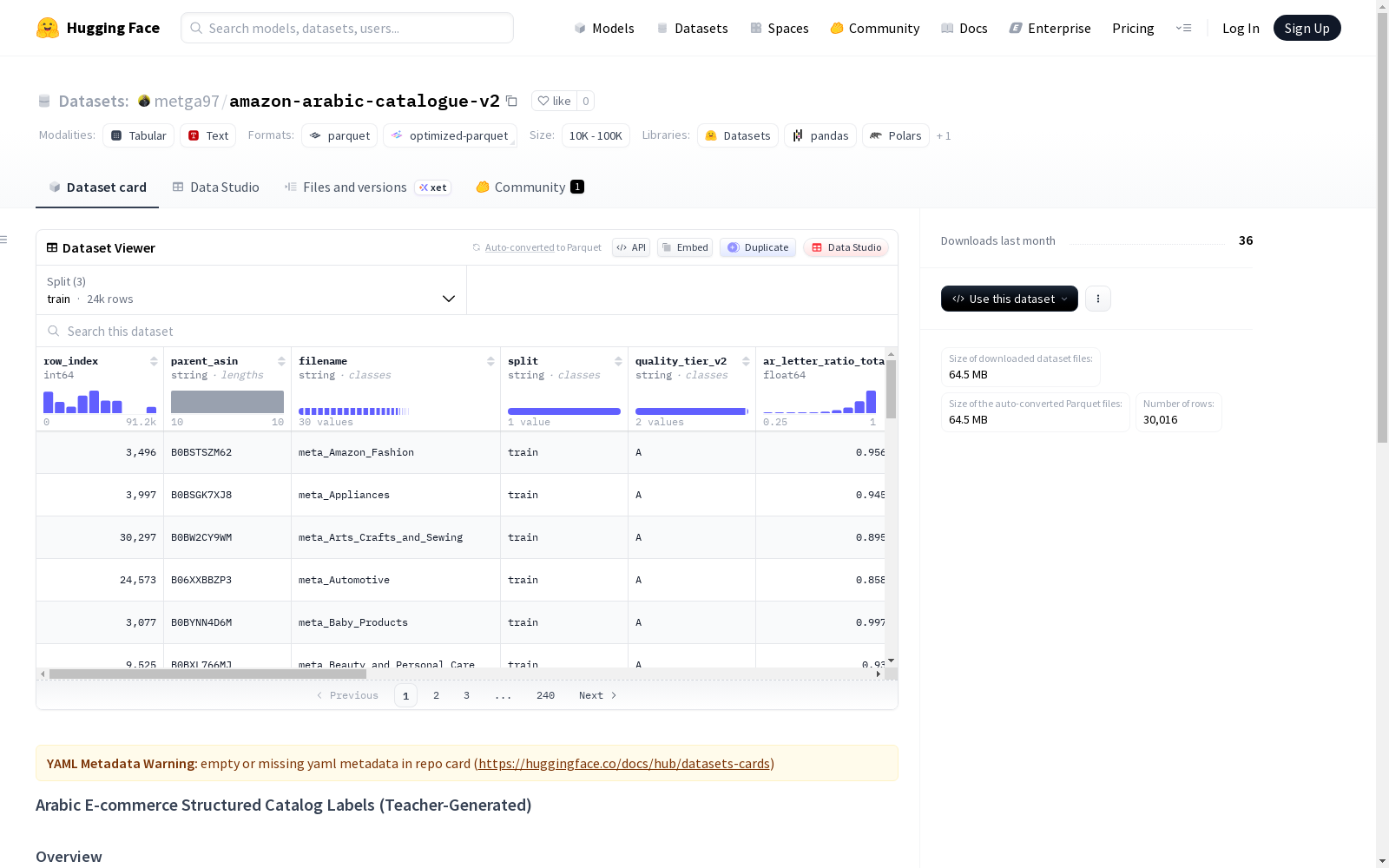Image resolution: width=1389 pixels, height=868 pixels.
Task: Open Enterprise in top navigation
Action: tap(1050, 28)
